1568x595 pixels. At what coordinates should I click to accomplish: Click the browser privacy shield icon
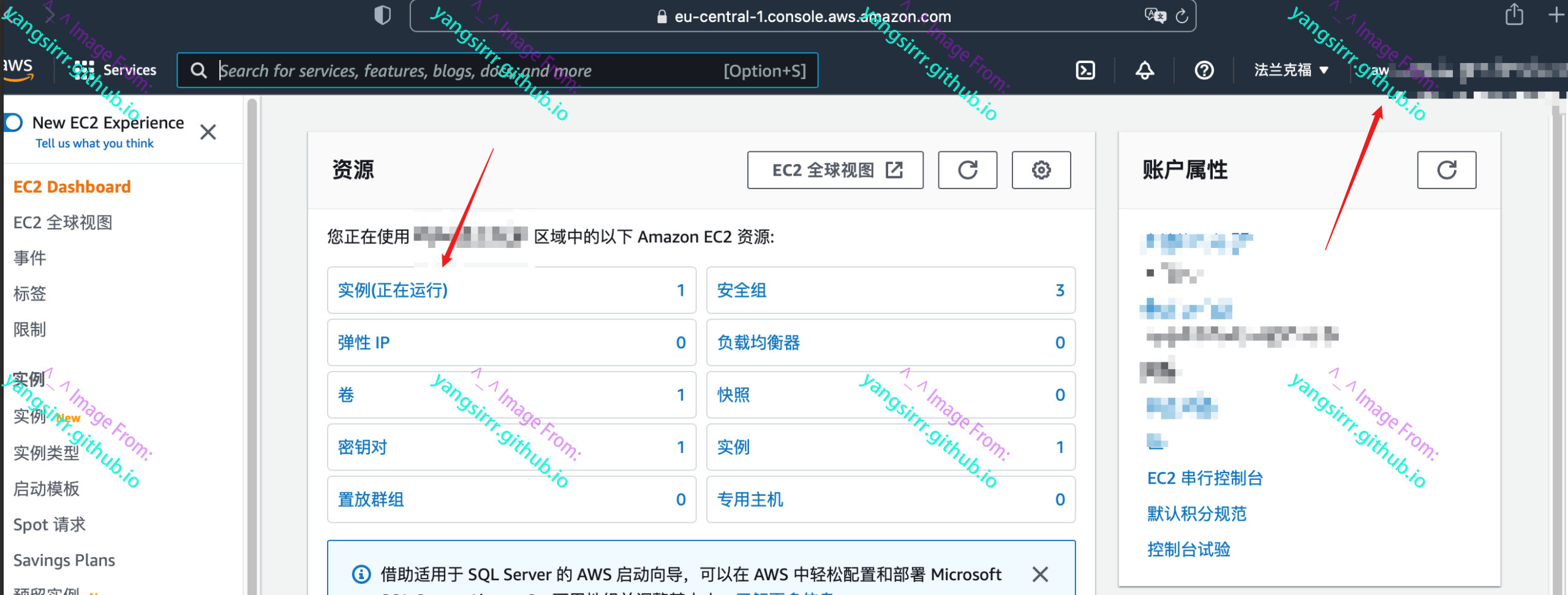(x=382, y=15)
